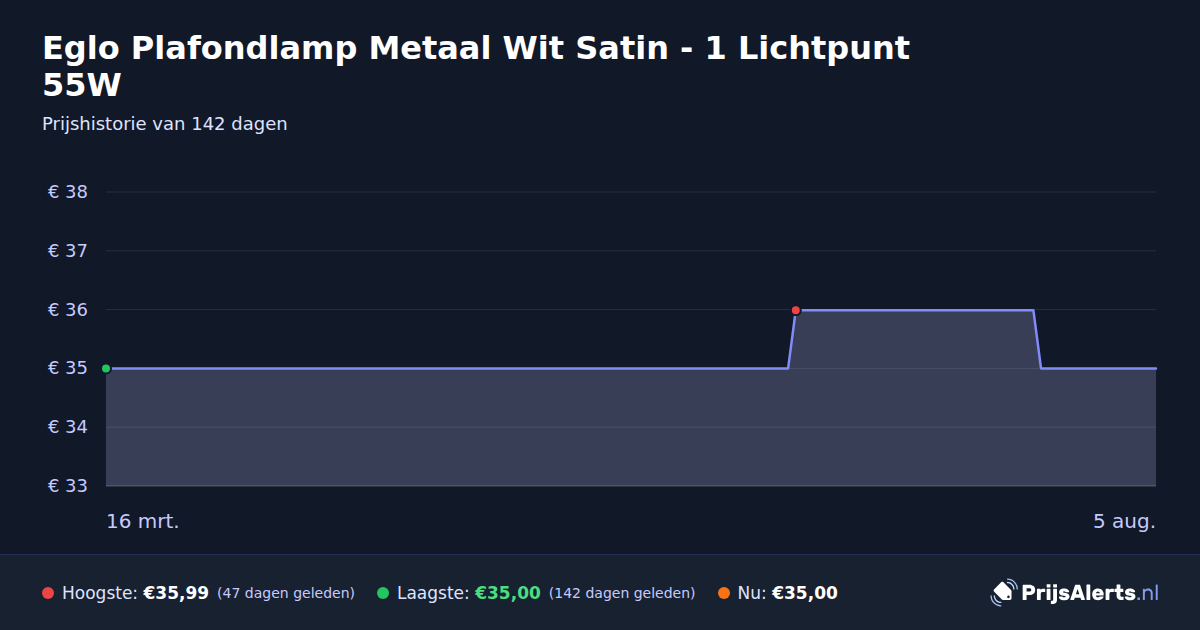Click the red Hoogste legend dot
The width and height of the screenshot is (1200, 630).
[48, 593]
